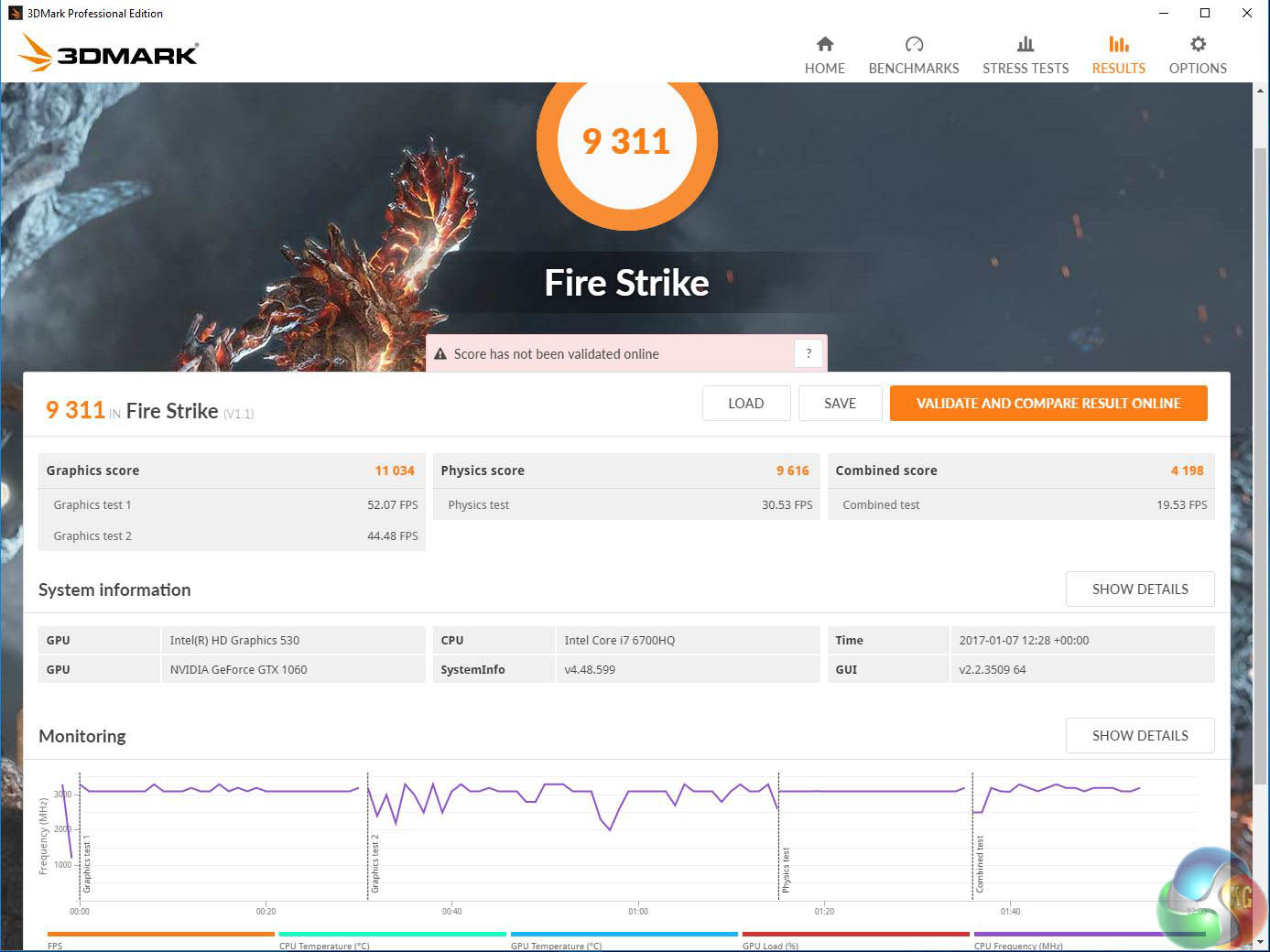Click the Graphics test 2 chart marker
1270x952 pixels.
click(x=374, y=864)
